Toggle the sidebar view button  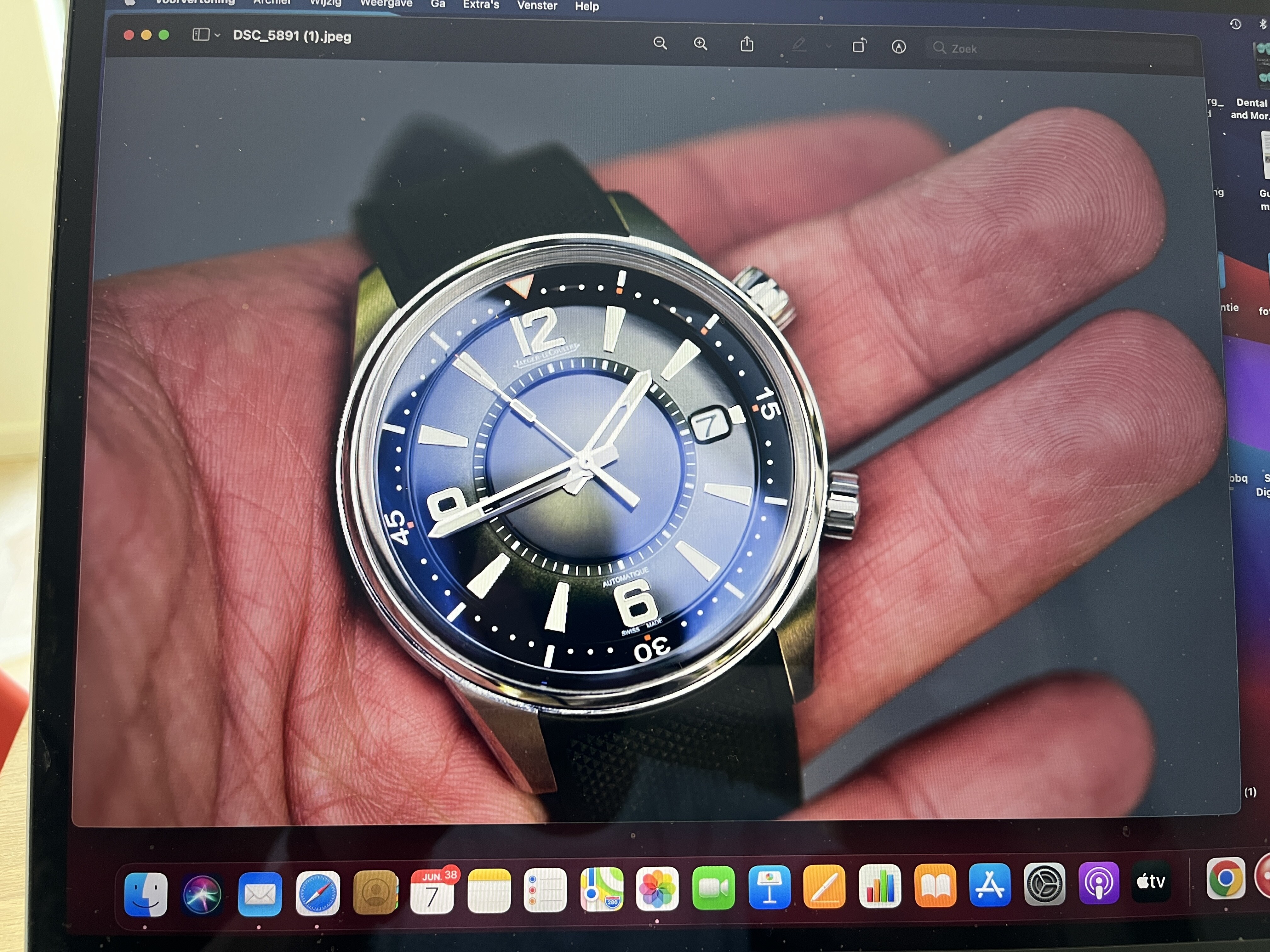pyautogui.click(x=200, y=35)
